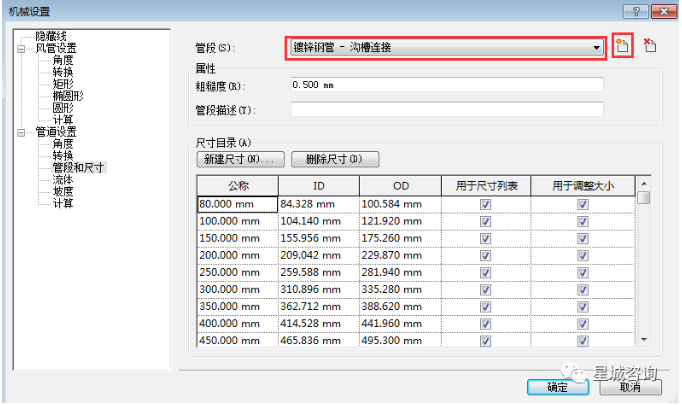Select 圆形 in the tree
Viewport: 682px width, 405px height.
(63, 108)
